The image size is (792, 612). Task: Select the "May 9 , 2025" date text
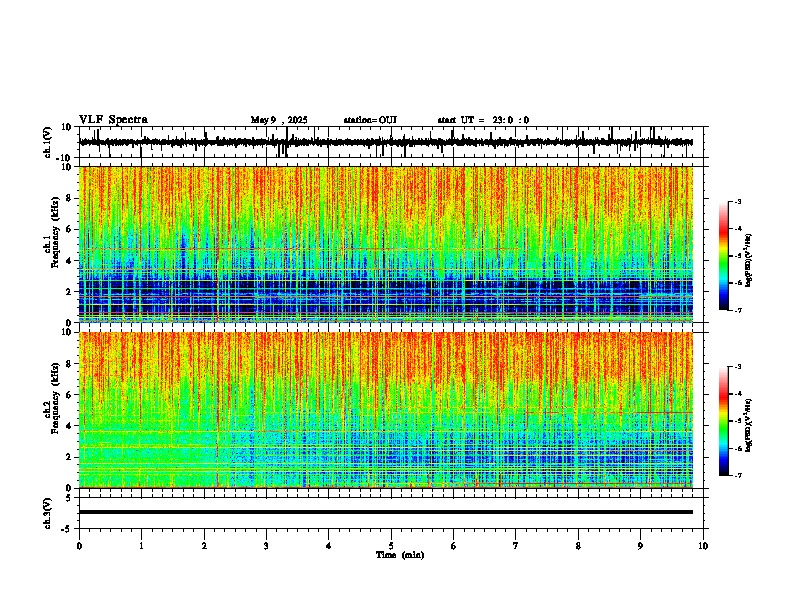(279, 120)
